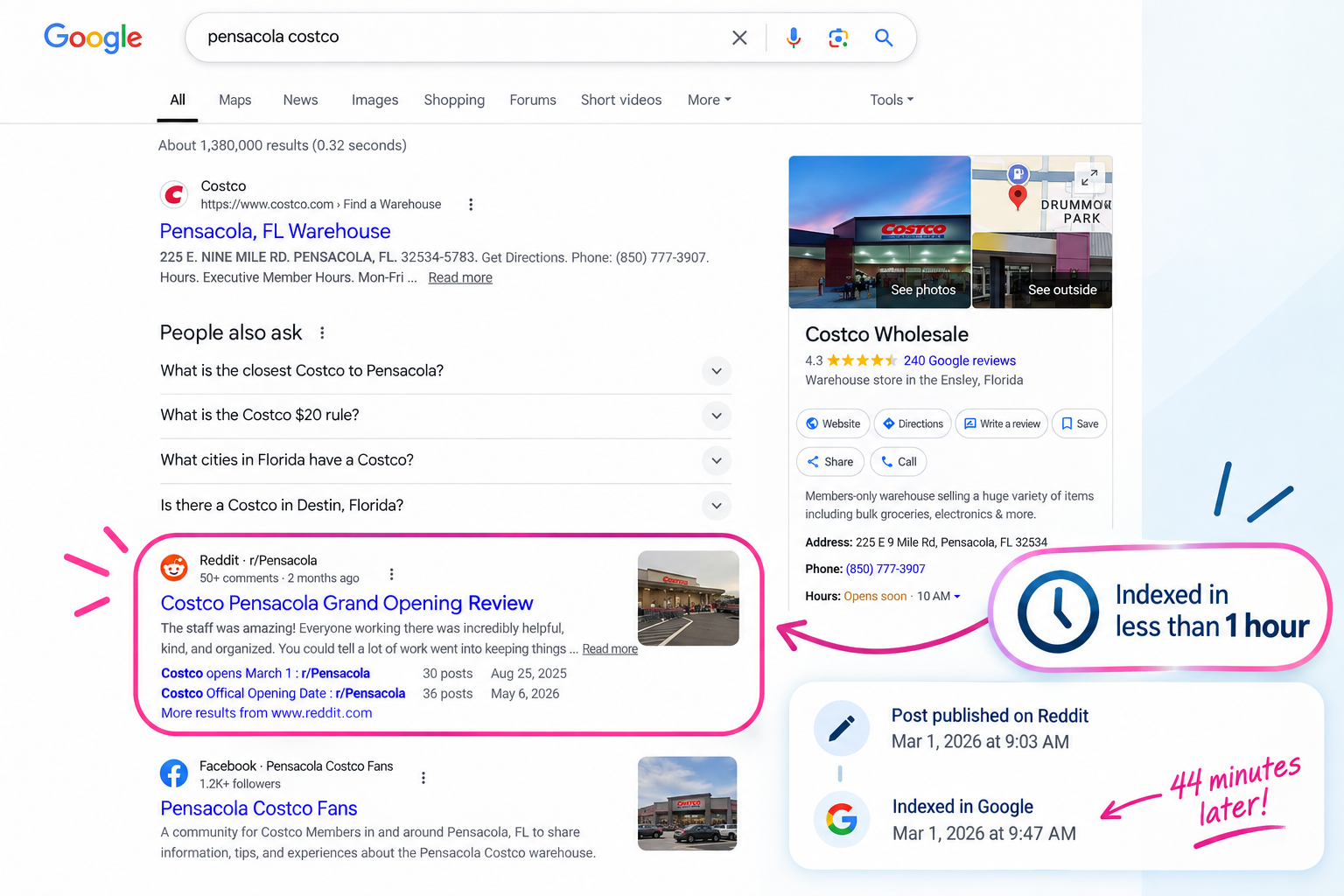1344x896 pixels.
Task: Clear the search box with the X icon
Action: click(x=739, y=38)
